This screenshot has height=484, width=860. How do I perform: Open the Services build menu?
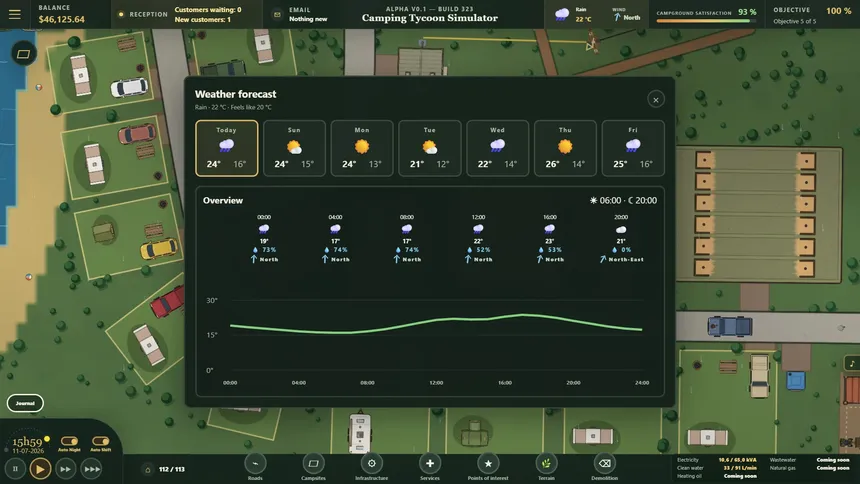coord(429,464)
